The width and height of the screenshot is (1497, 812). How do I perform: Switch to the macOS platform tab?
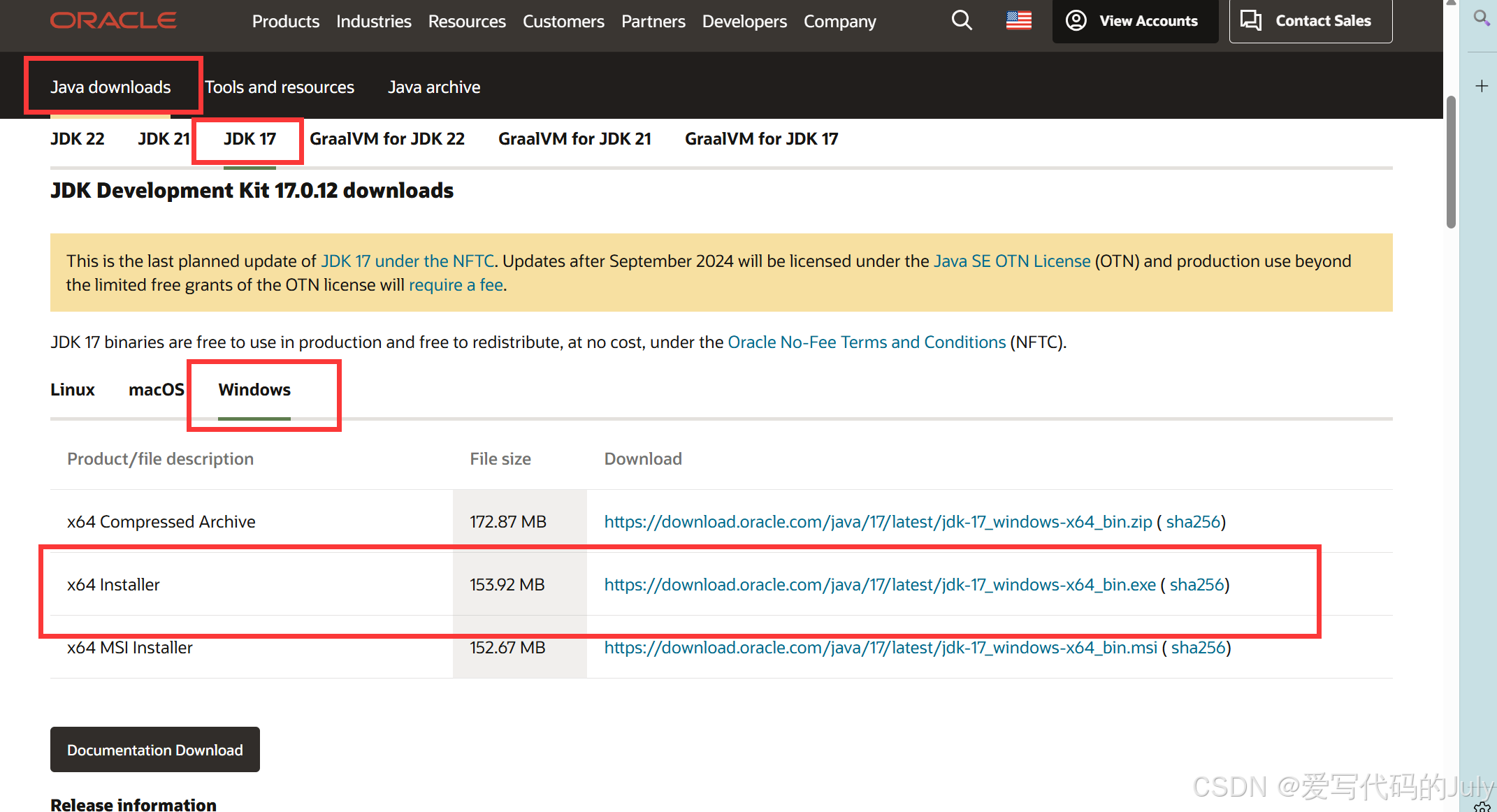click(156, 390)
